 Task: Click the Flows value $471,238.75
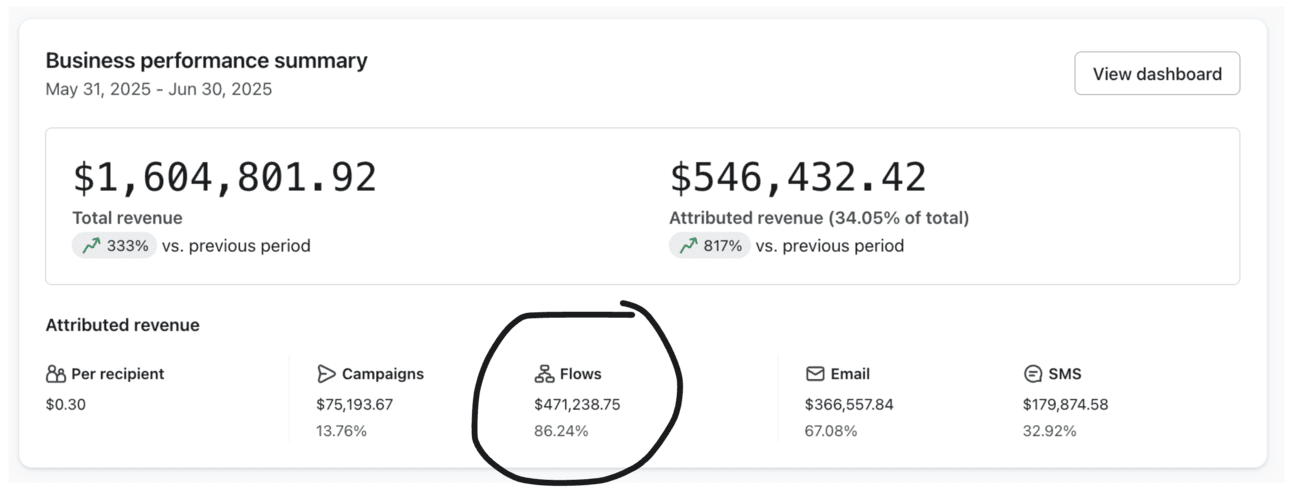(578, 405)
